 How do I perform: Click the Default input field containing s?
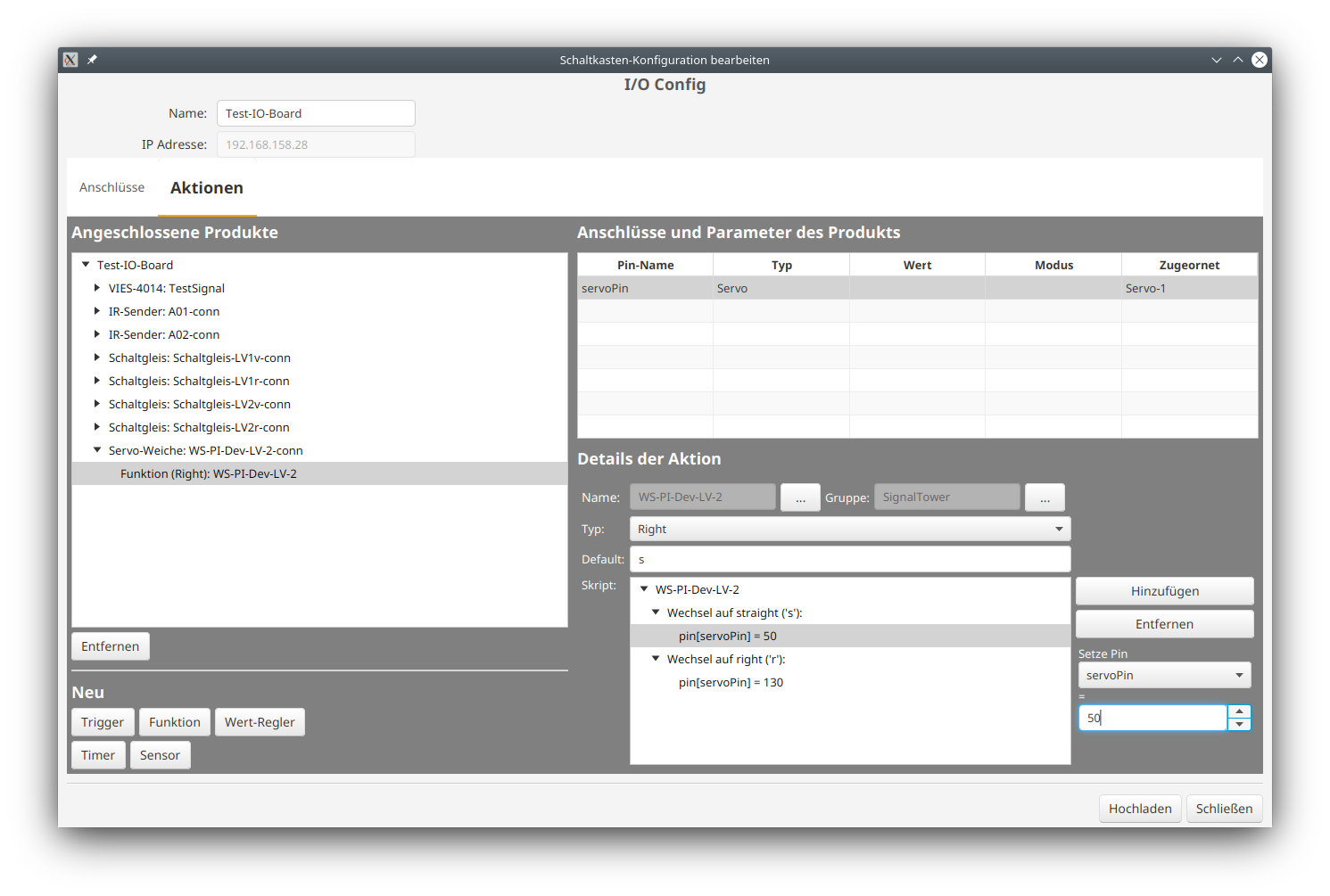[850, 559]
